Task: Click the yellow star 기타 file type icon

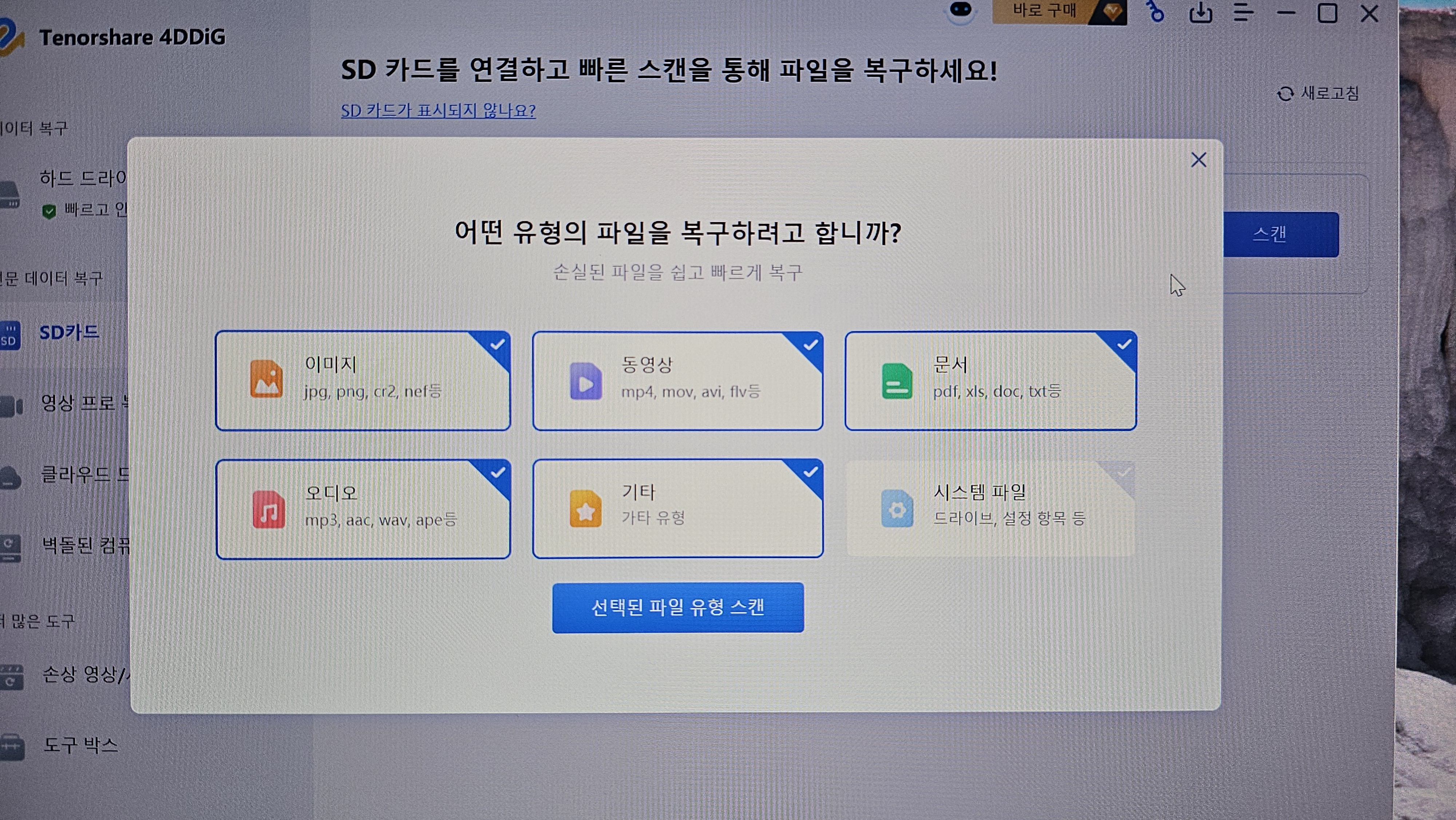Action: click(x=585, y=508)
